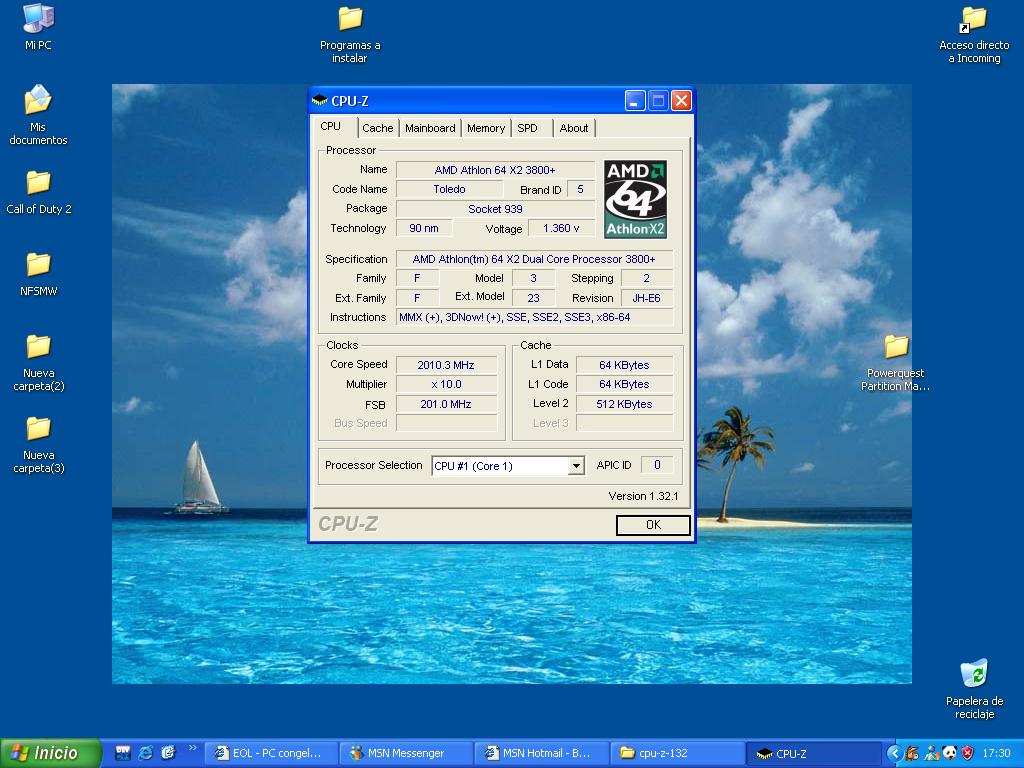
Task: Click the Instructions field listing MMX, SSE
Action: tap(534, 317)
